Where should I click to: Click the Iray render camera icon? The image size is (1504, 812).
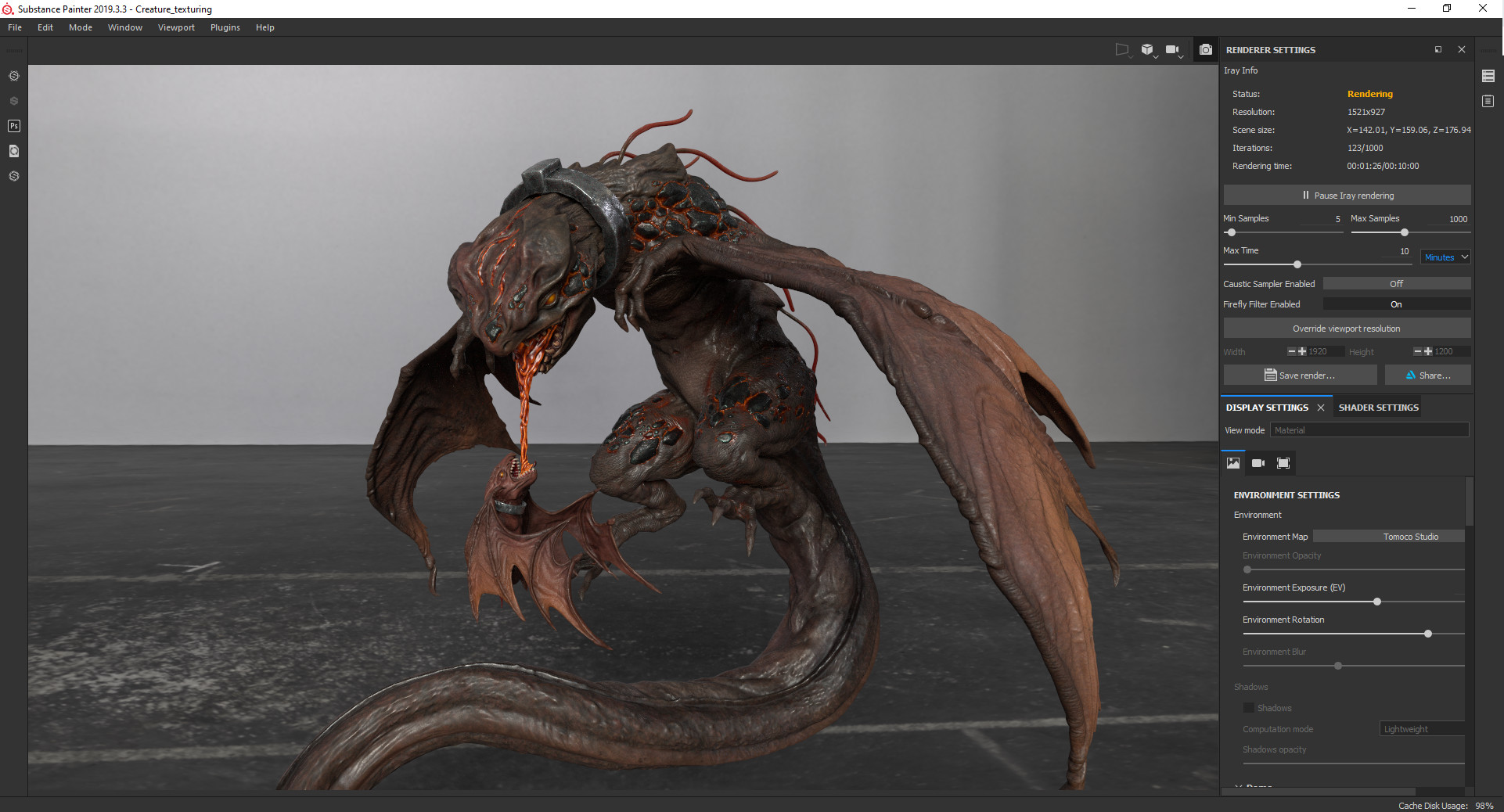pyautogui.click(x=1206, y=50)
